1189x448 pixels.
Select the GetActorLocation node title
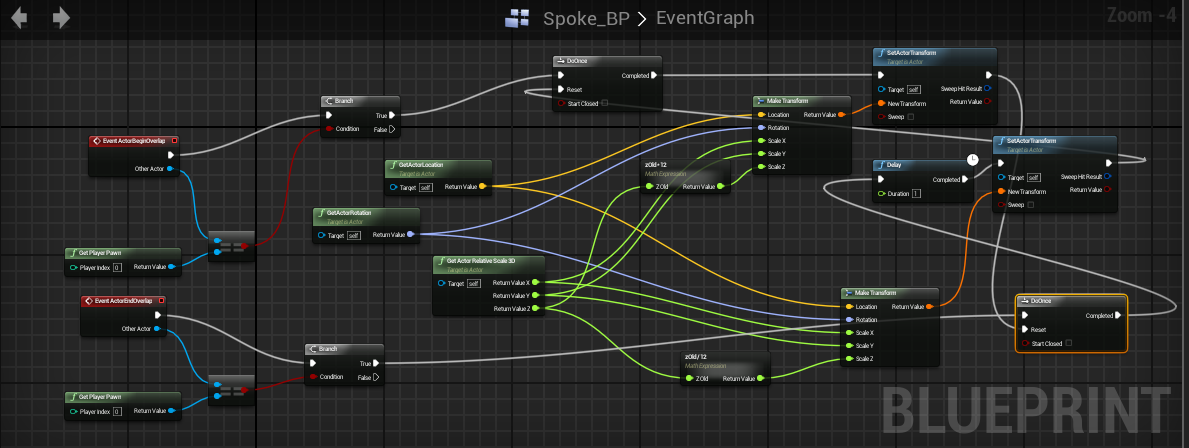[422, 164]
